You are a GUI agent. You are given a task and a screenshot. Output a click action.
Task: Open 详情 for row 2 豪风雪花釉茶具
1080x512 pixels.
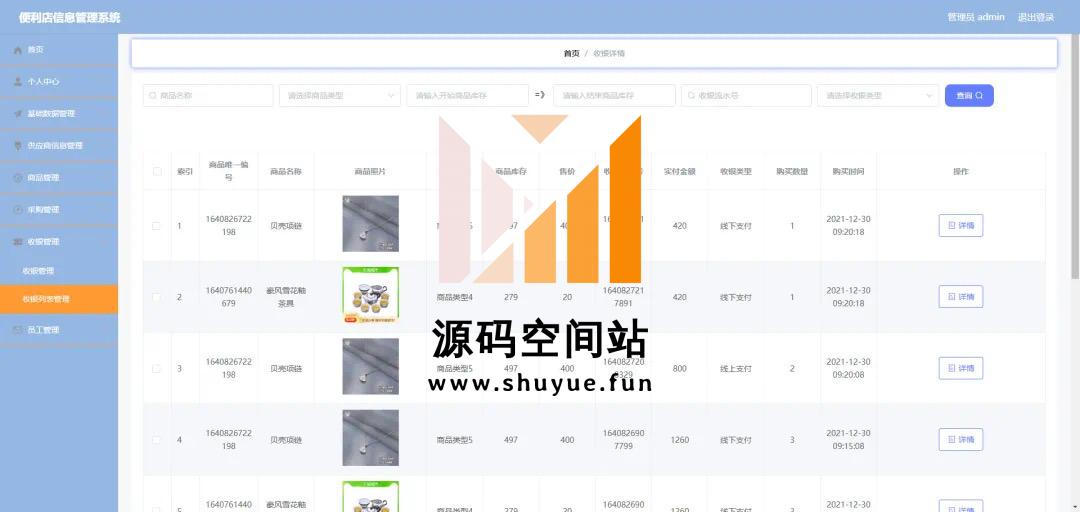click(960, 297)
